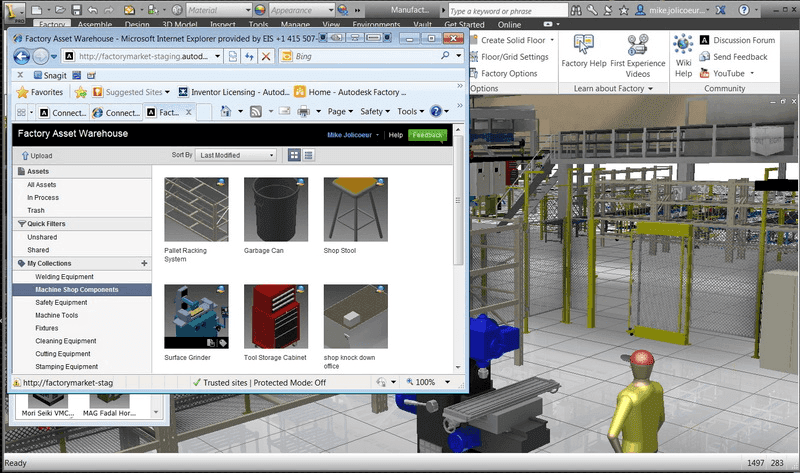This screenshot has width=800, height=473.
Task: Click the browser Home icon
Action: 226,111
